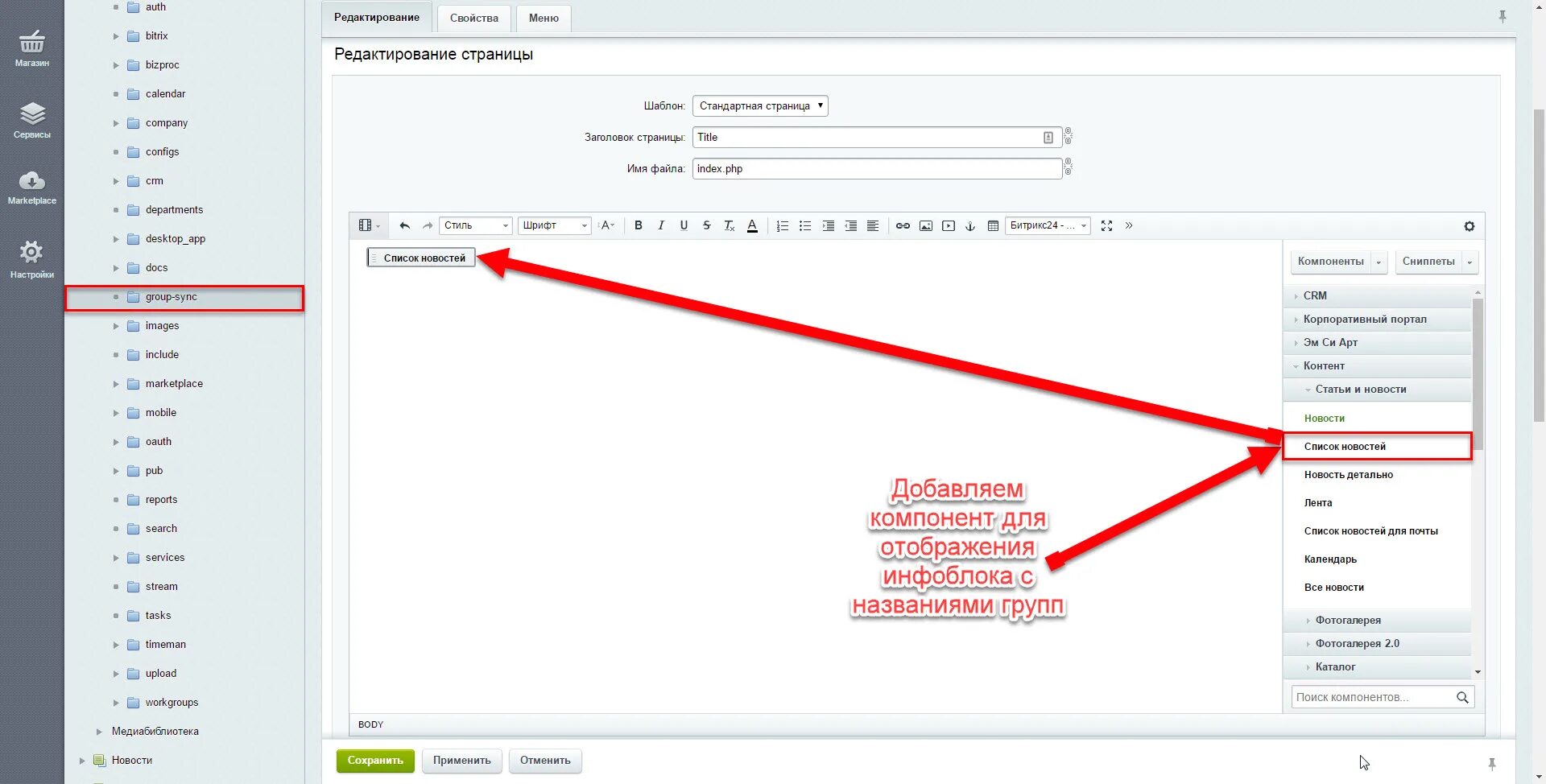Open the Компоненты dropdown arrow
Image resolution: width=1546 pixels, height=784 pixels.
[x=1379, y=262]
